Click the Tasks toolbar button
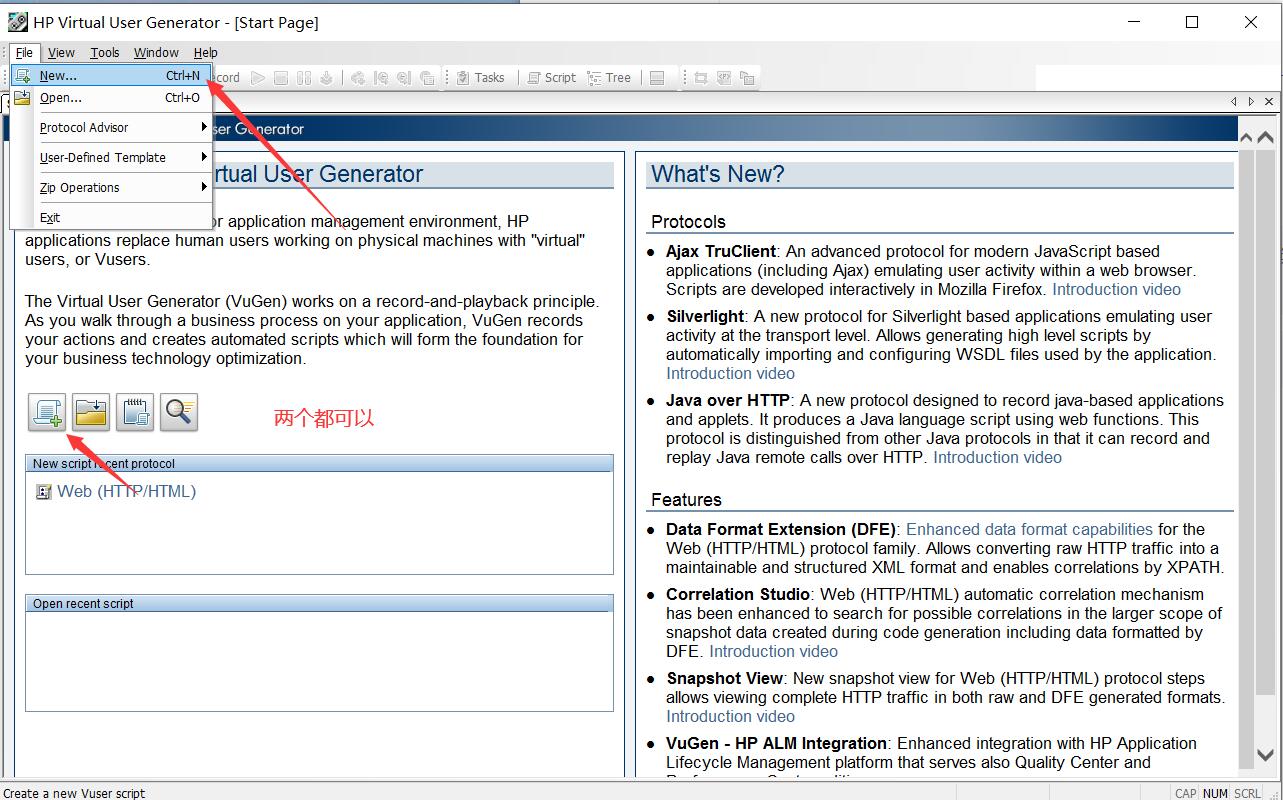 click(x=480, y=78)
